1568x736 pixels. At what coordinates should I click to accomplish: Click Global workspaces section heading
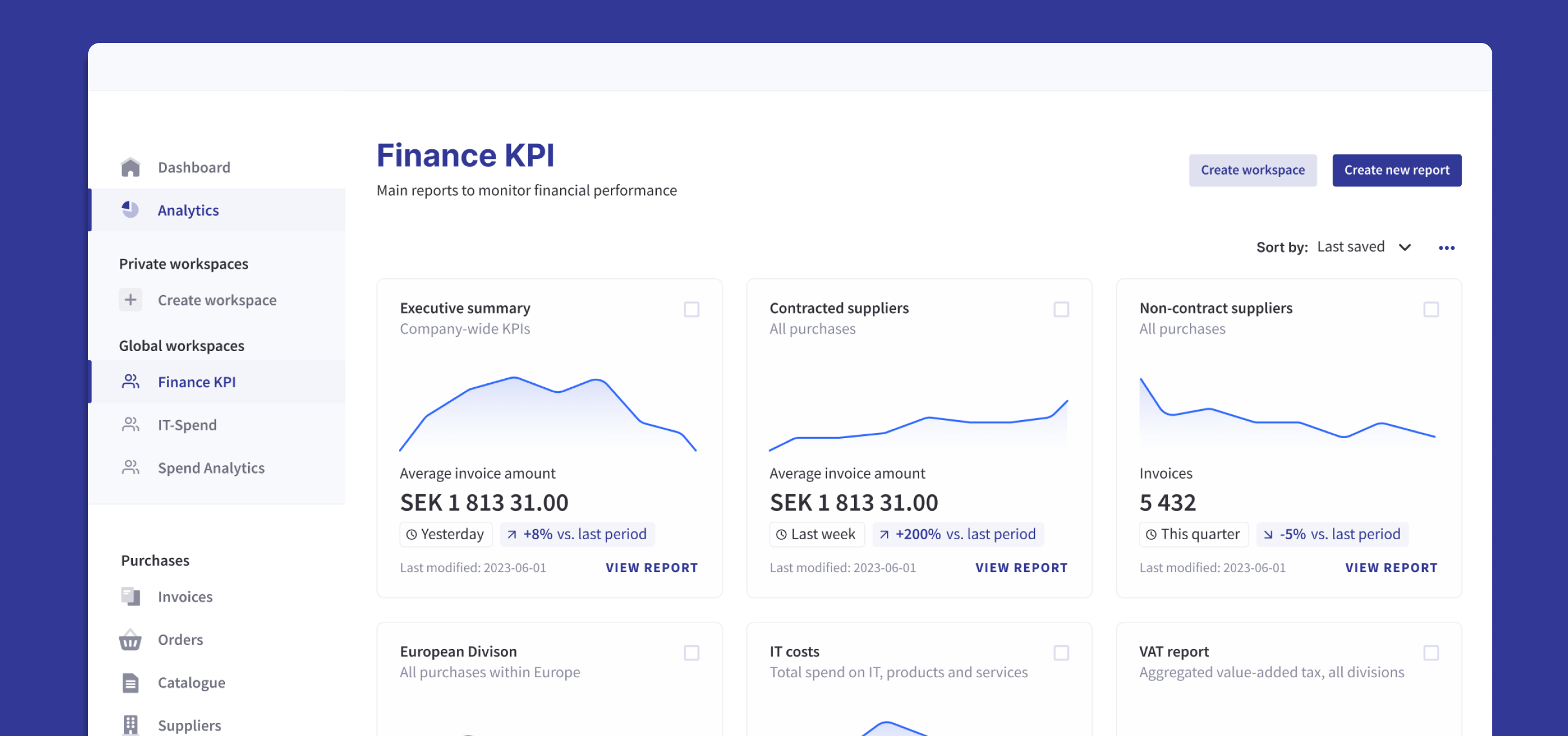(181, 345)
